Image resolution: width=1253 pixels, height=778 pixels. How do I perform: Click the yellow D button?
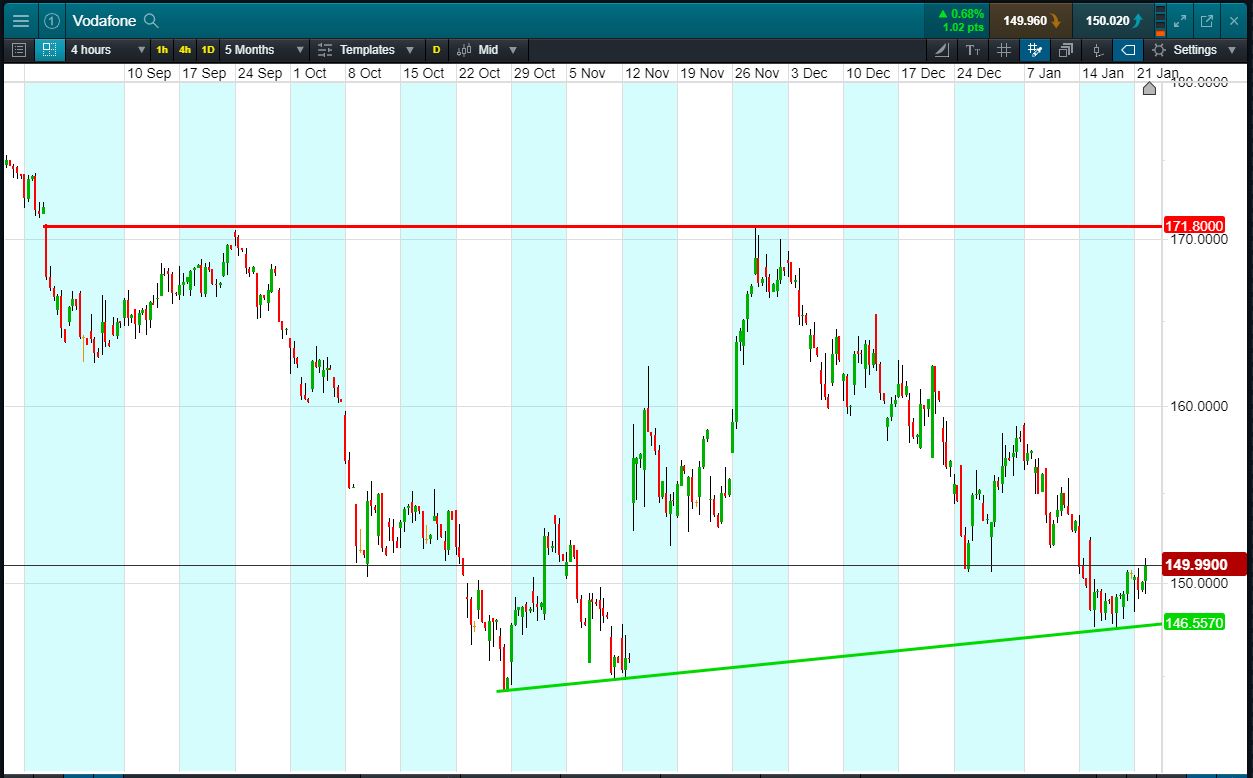pyautogui.click(x=436, y=49)
